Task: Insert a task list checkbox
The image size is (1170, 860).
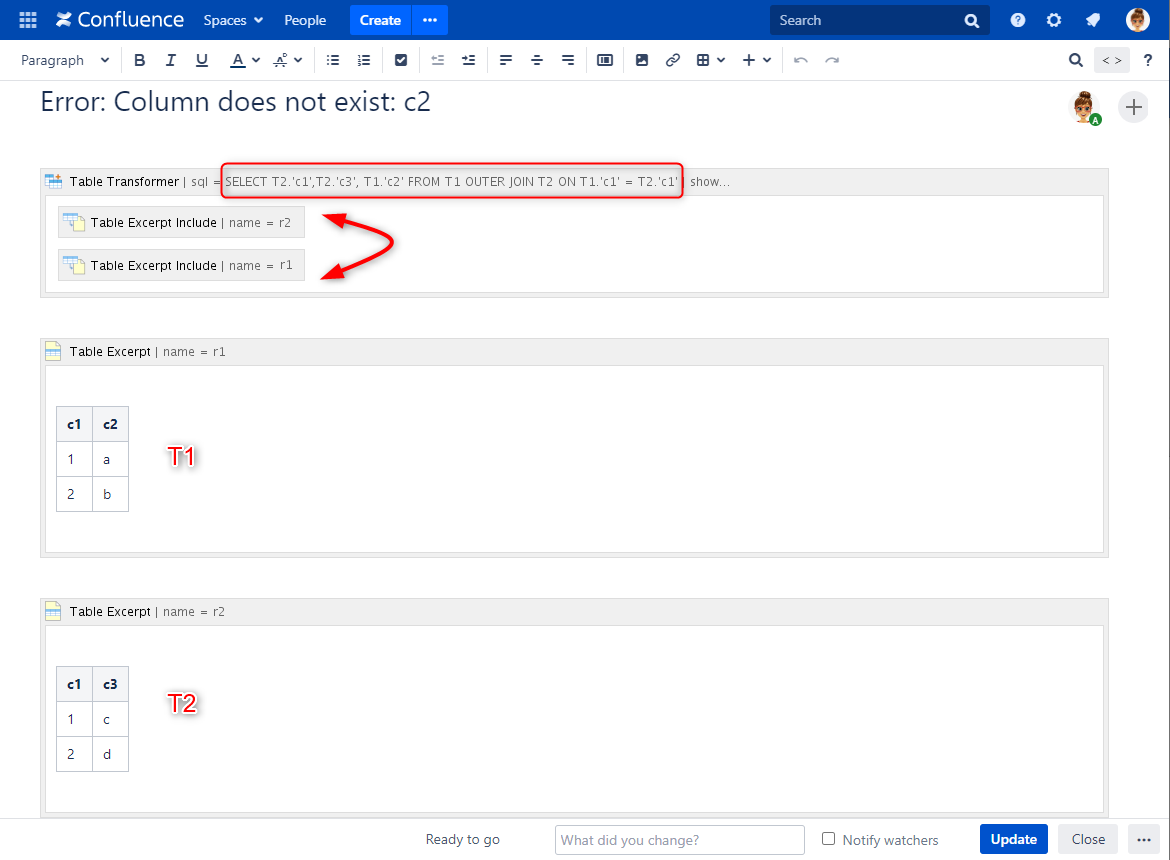Action: pos(401,60)
